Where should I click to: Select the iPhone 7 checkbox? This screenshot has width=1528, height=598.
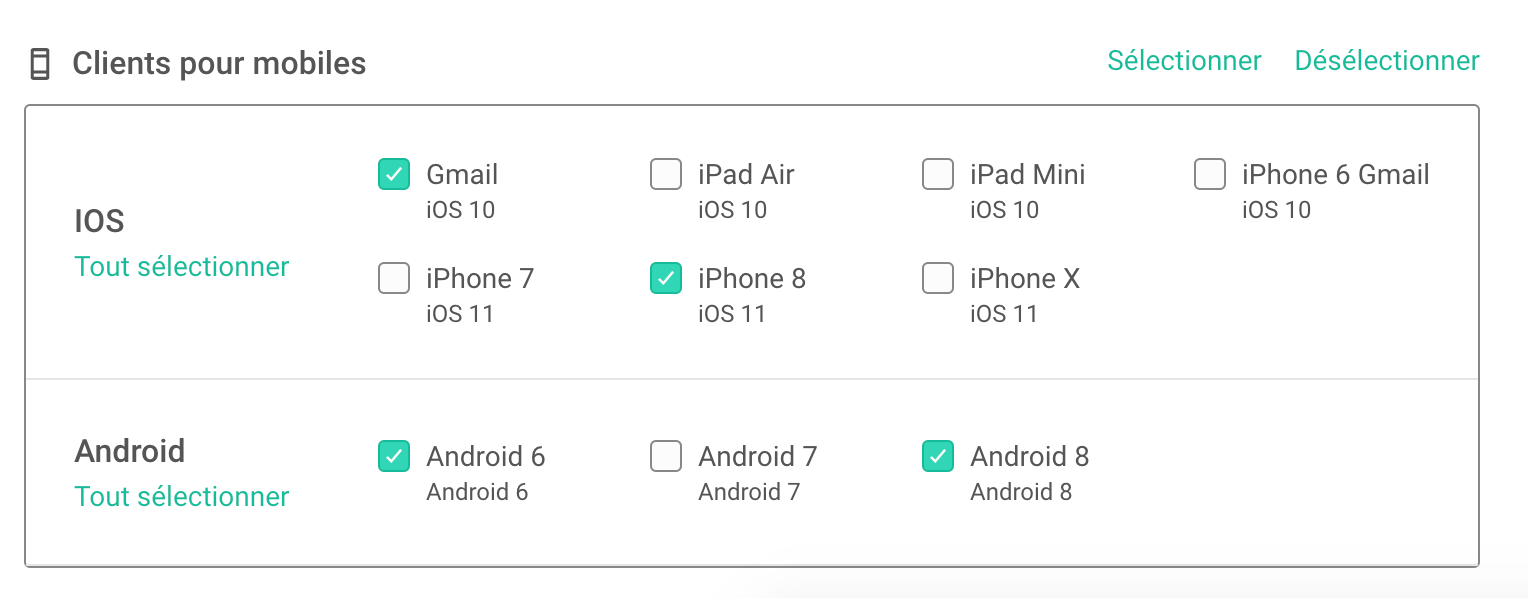(394, 278)
